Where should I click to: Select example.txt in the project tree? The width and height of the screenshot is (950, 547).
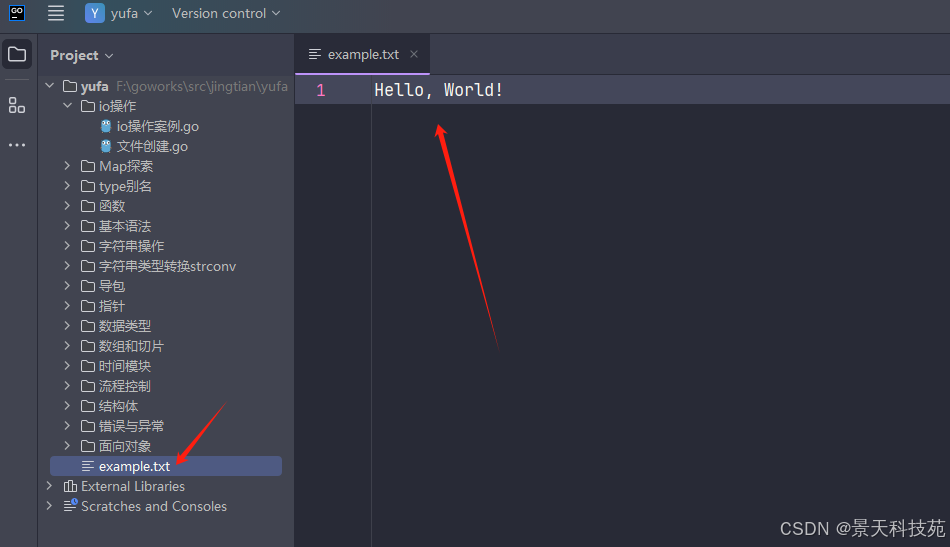pyautogui.click(x=134, y=466)
